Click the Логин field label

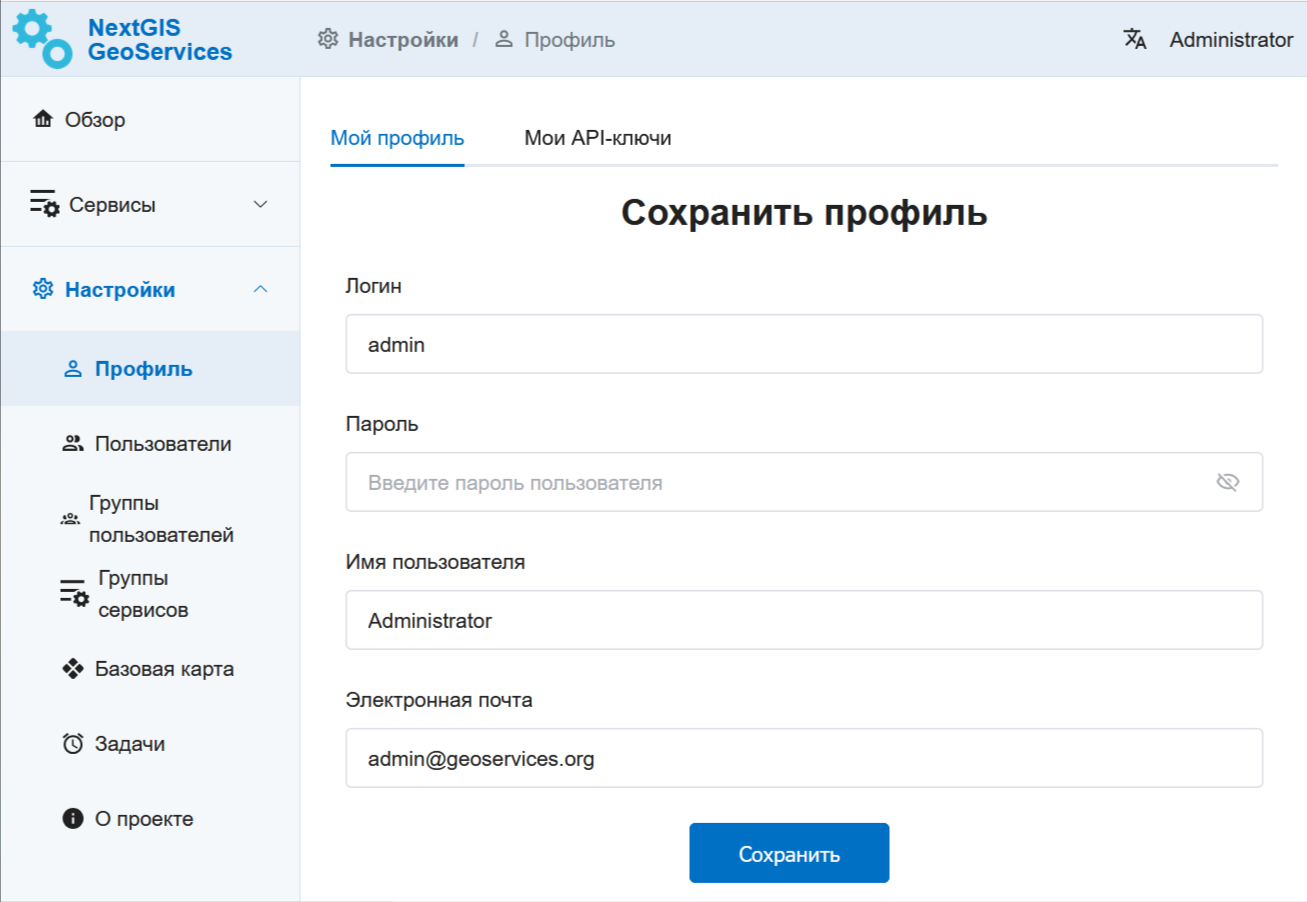374,286
